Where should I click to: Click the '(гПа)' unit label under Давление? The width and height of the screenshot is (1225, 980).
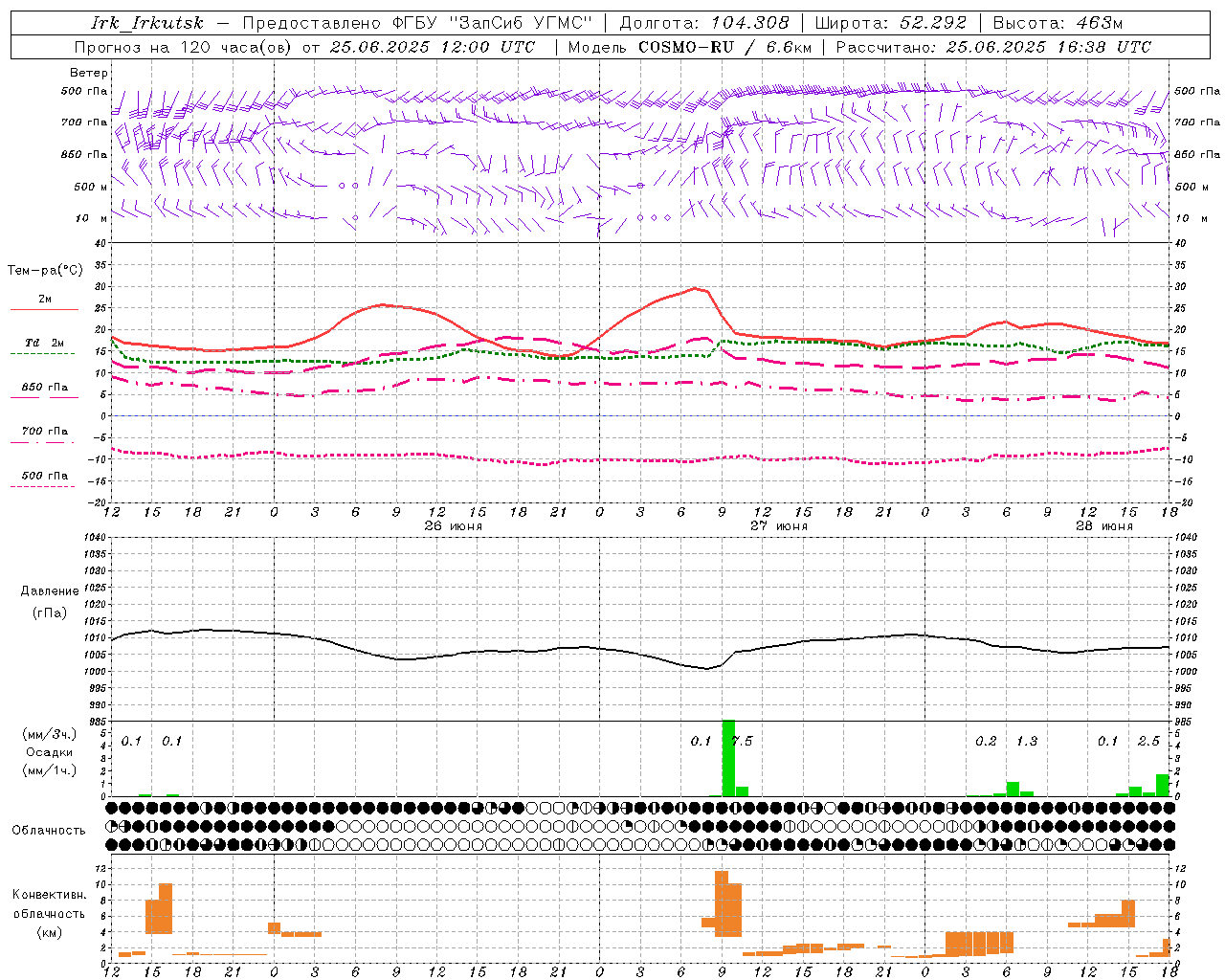click(50, 613)
